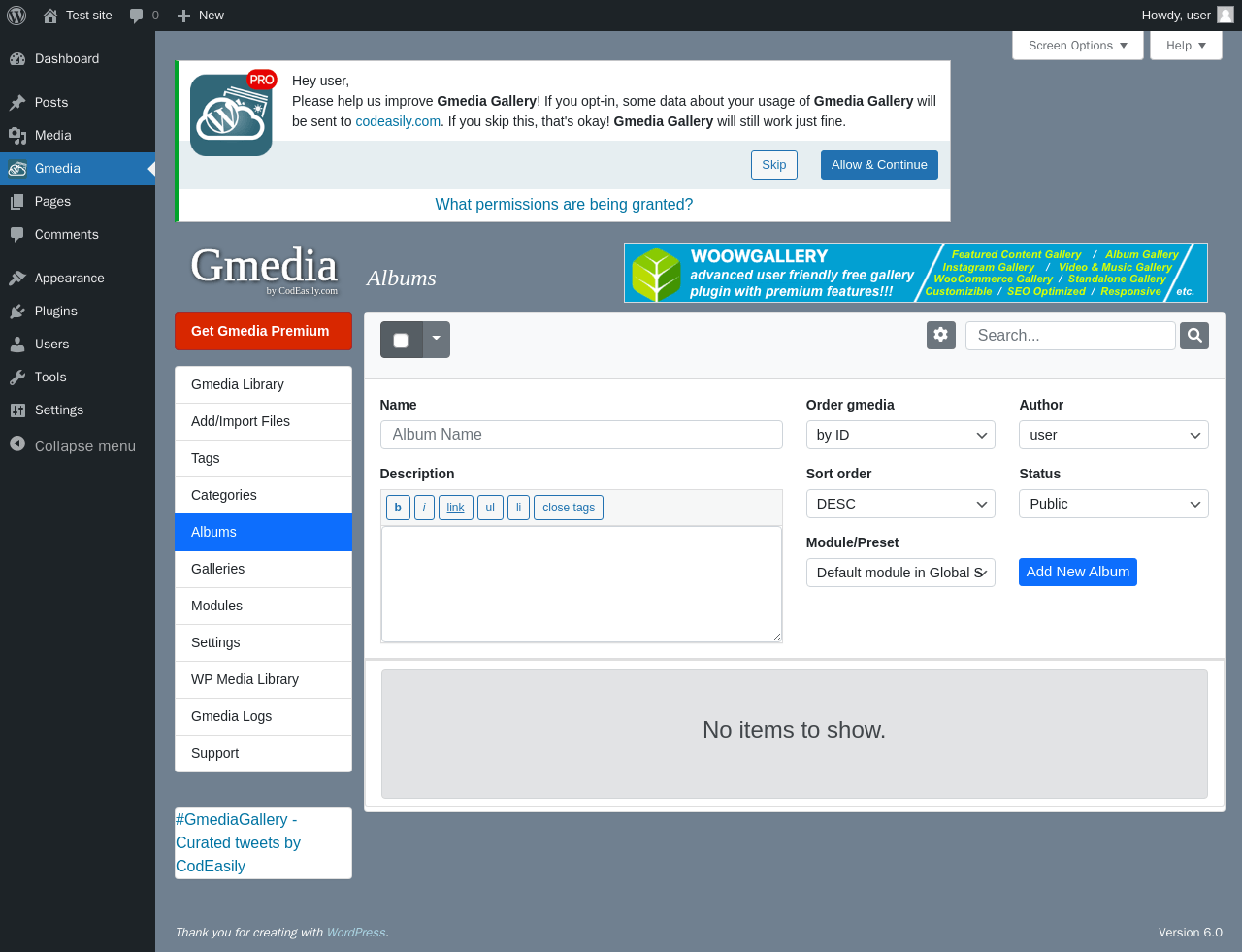This screenshot has width=1242, height=952.
Task: Click into the Description textarea
Action: tap(581, 584)
